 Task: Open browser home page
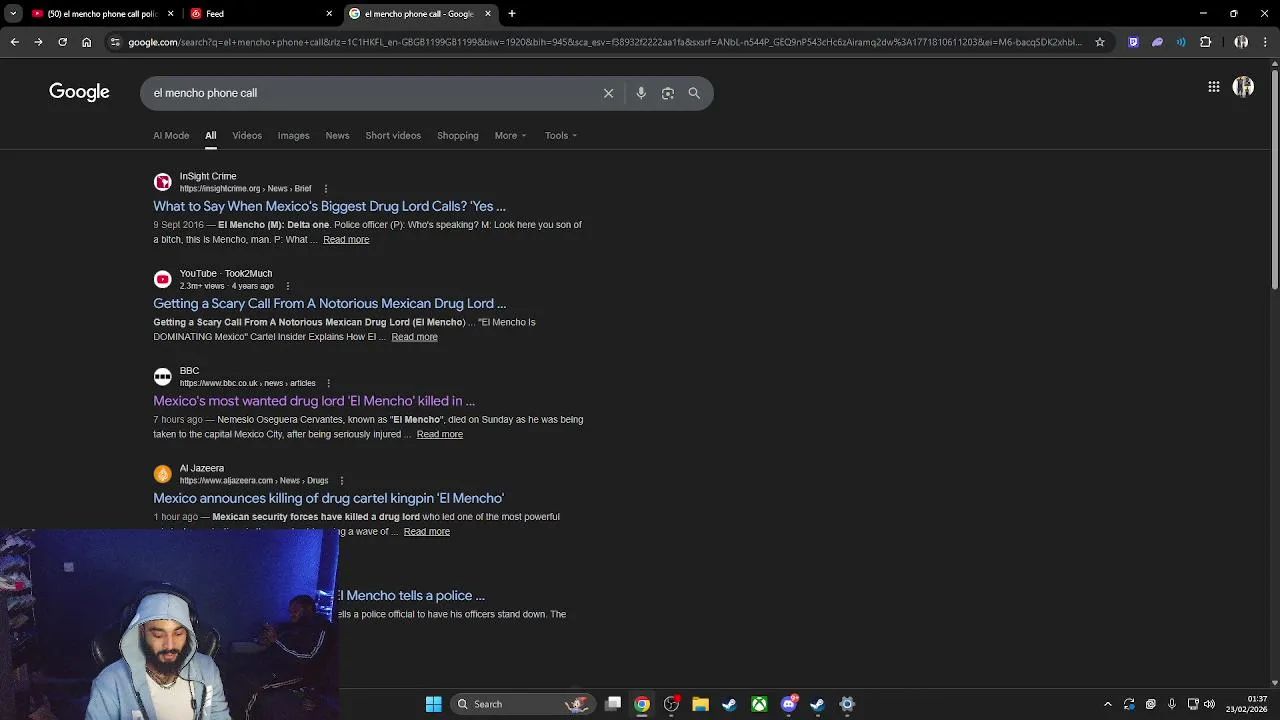coord(86,42)
